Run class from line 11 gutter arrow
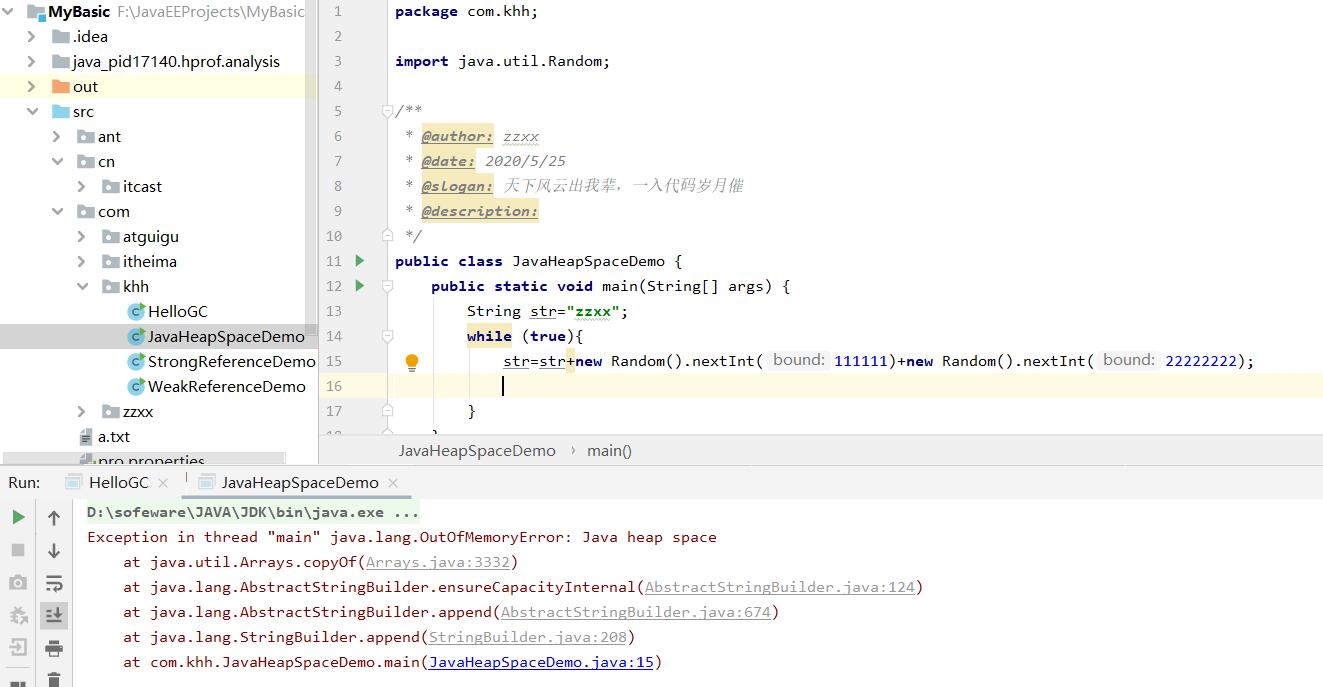The image size is (1323, 687). 360,261
